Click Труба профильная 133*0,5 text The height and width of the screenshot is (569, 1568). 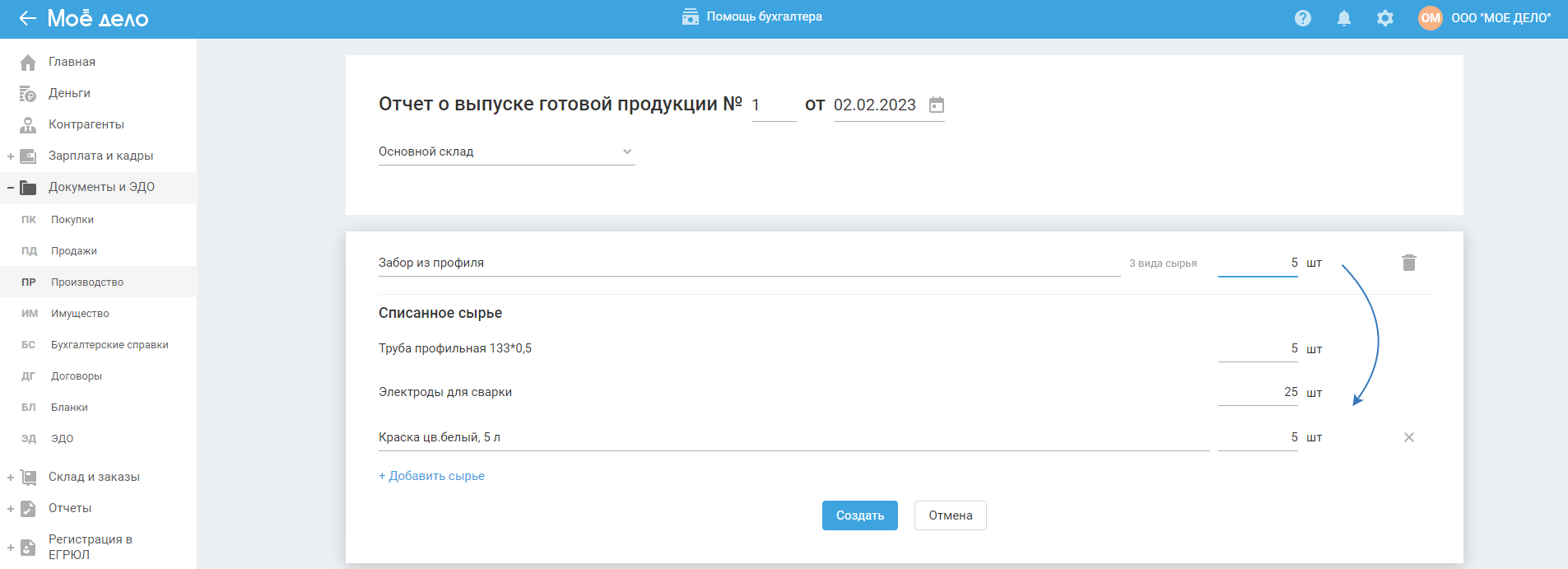(x=455, y=348)
